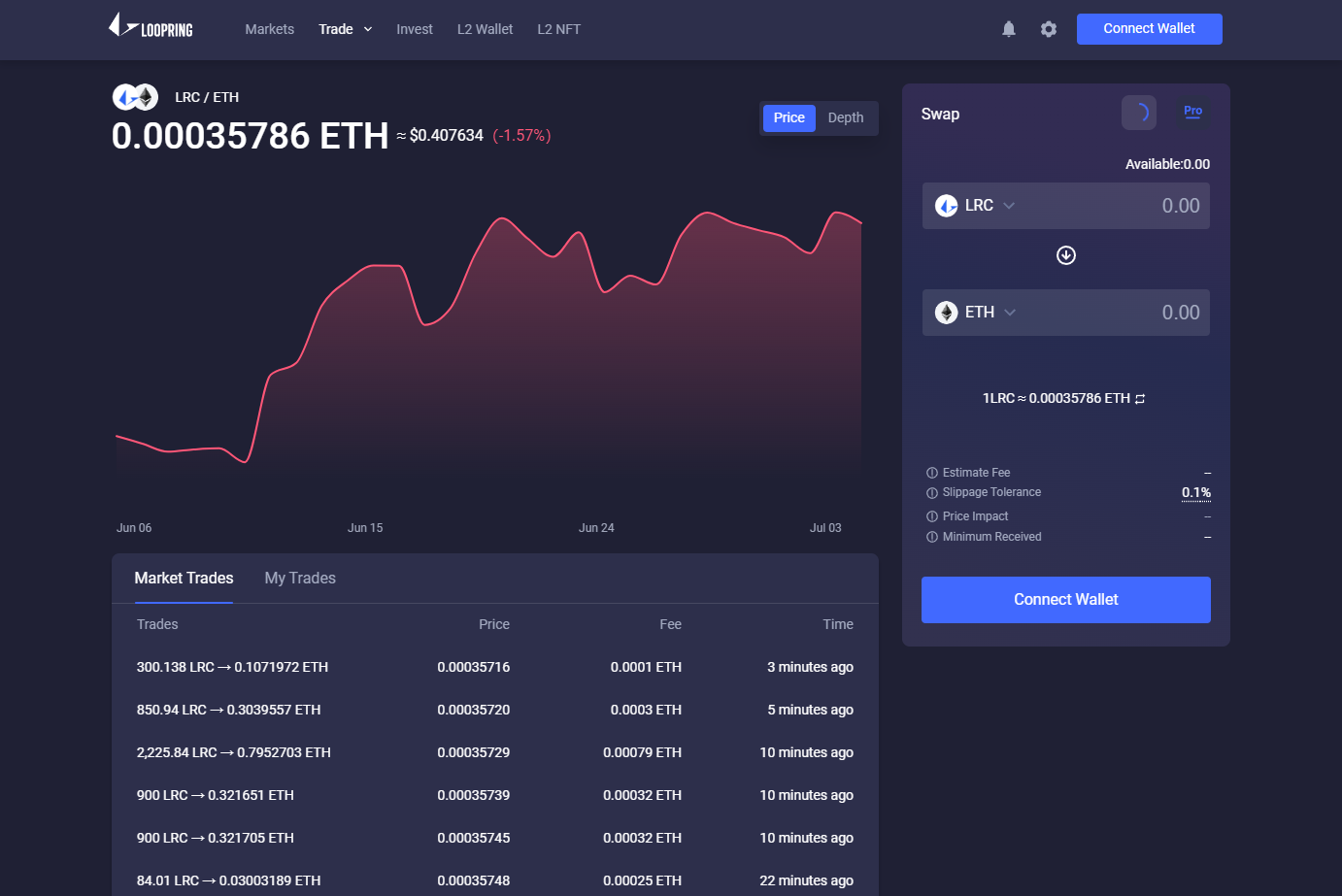Open the settings gear
This screenshot has width=1342, height=896.
1049,29
